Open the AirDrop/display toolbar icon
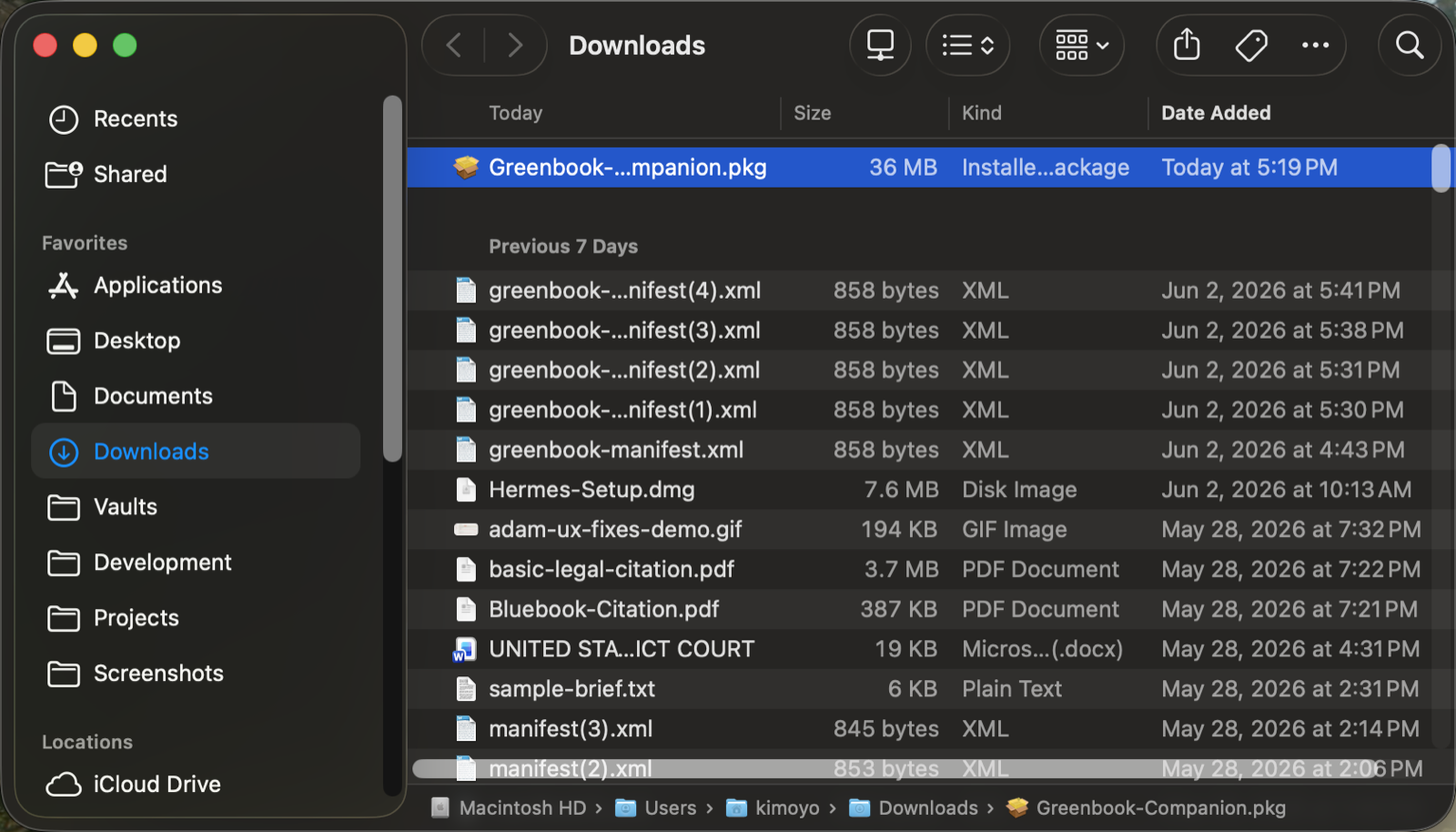Viewport: 1456px width, 832px height. 880,45
